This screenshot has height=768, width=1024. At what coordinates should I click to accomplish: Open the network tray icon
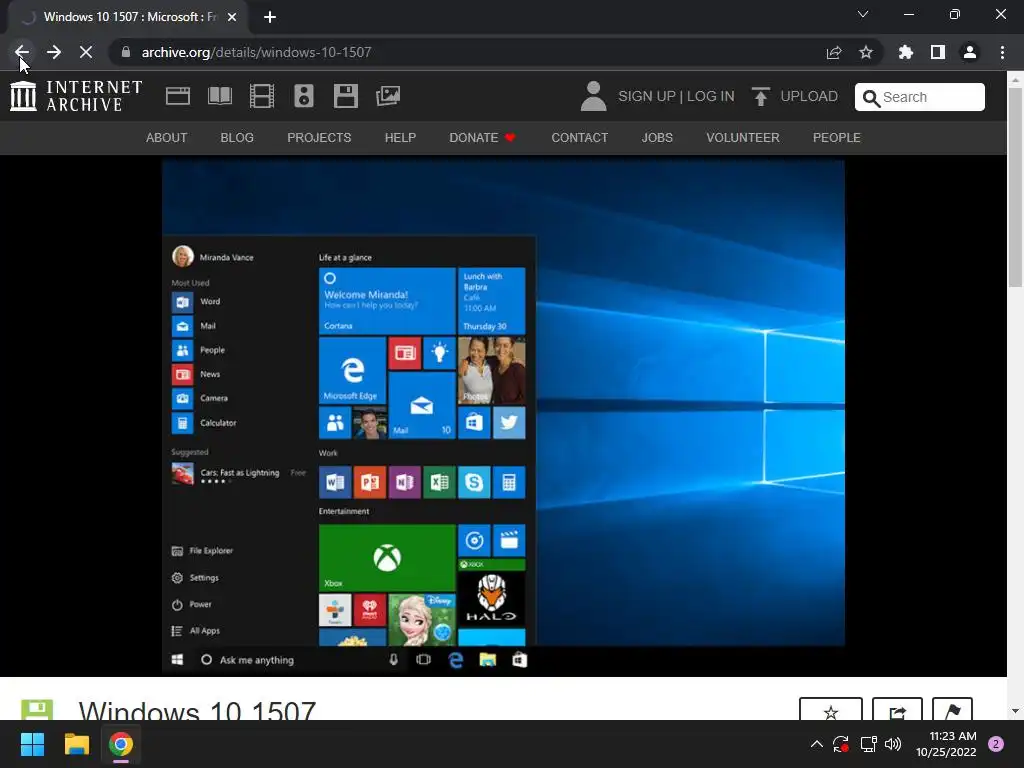(x=868, y=744)
